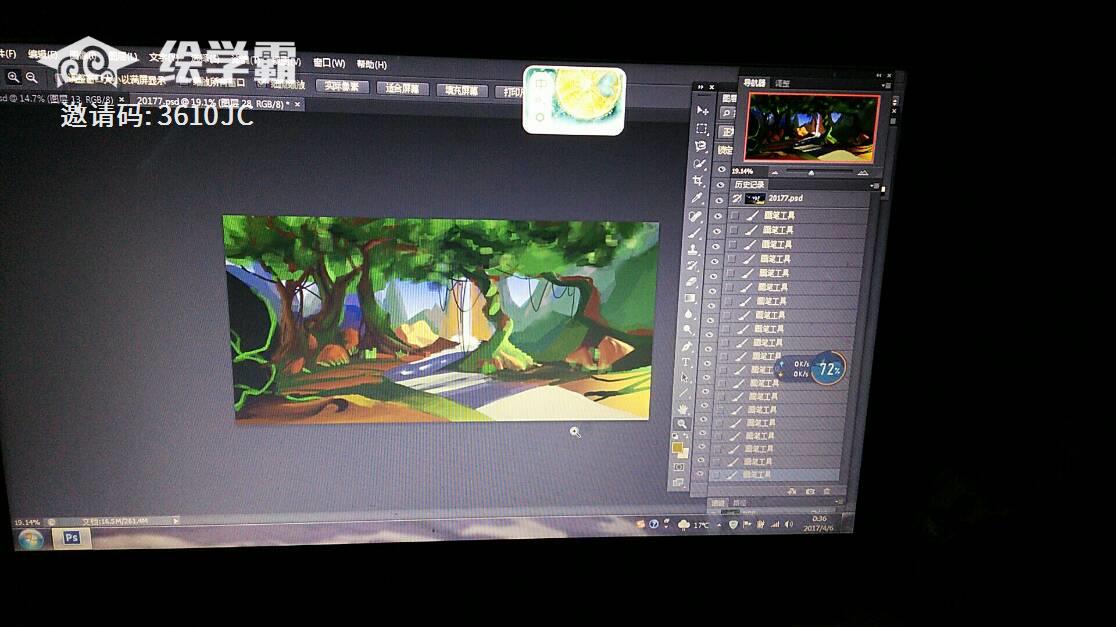Image resolution: width=1116 pixels, height=627 pixels.
Task: Delete current state in the History panel
Action: coord(826,491)
